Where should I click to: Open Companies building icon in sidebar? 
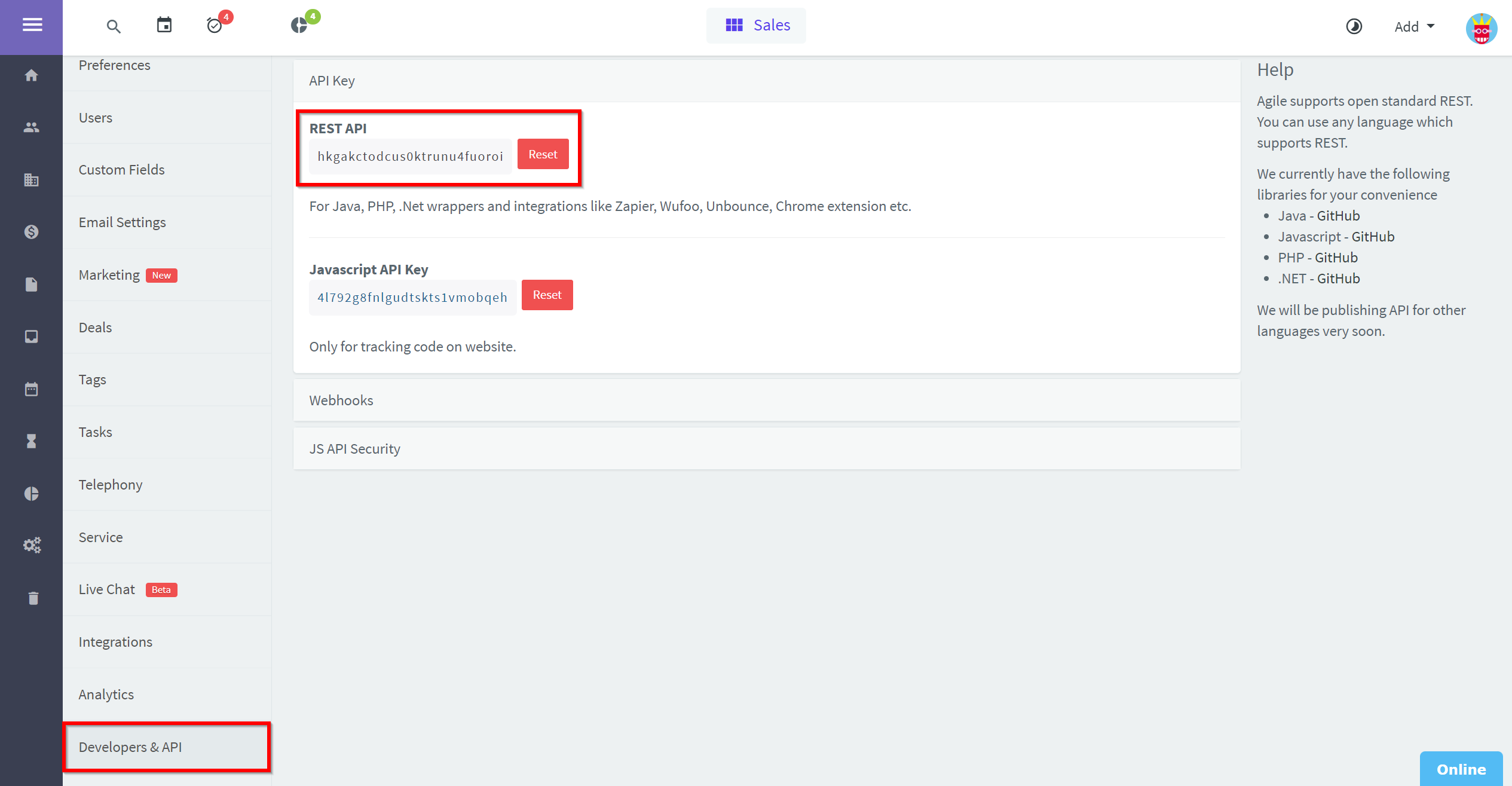[31, 179]
